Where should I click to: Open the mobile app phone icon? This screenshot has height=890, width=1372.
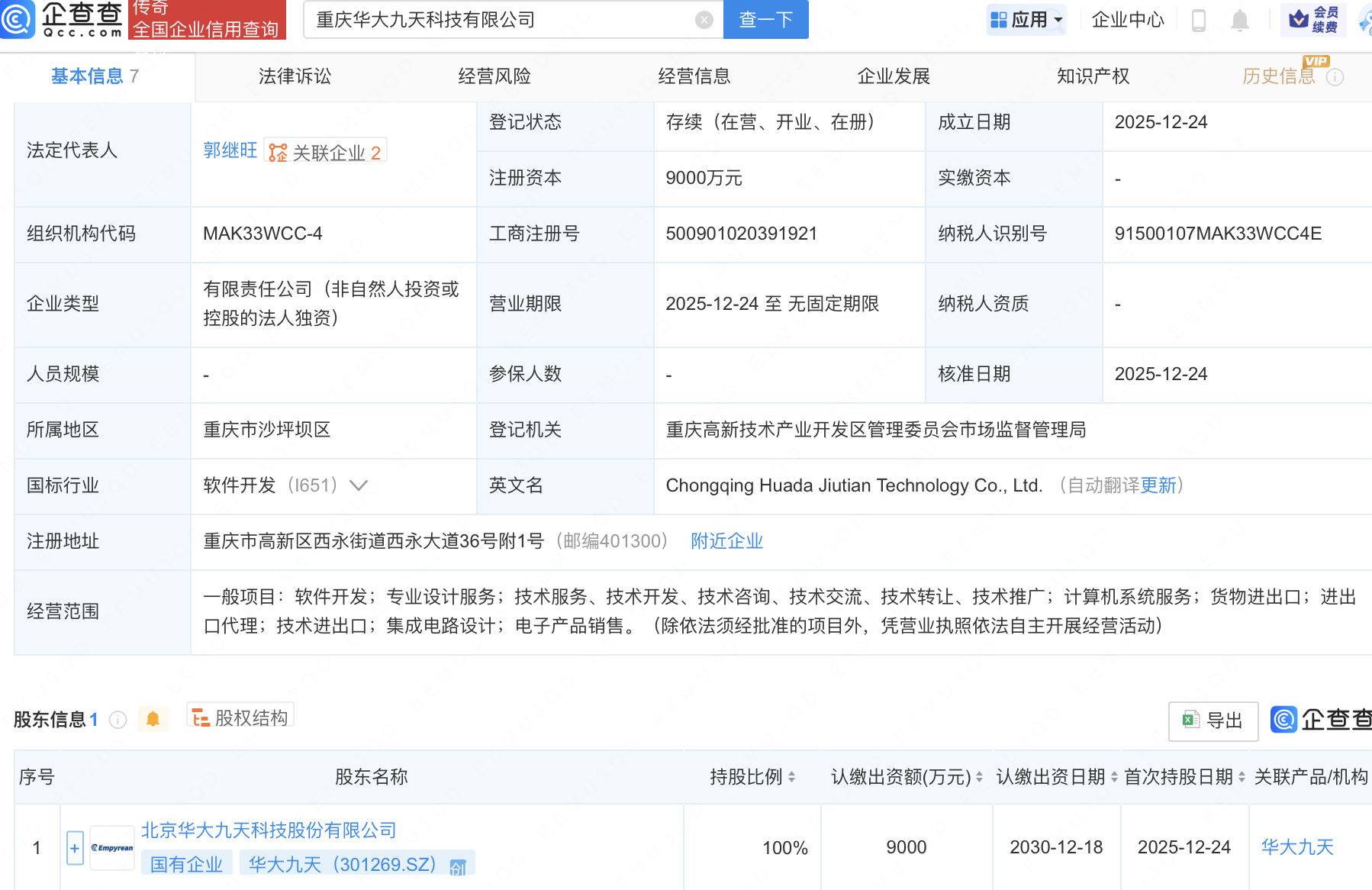(1198, 21)
